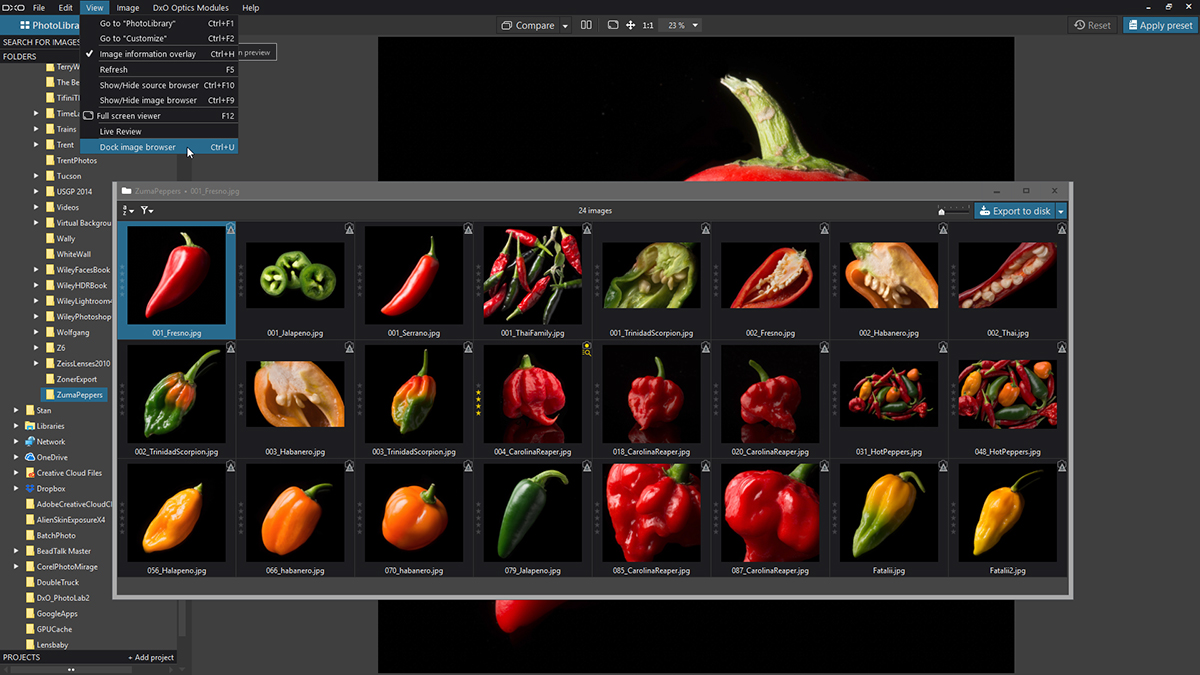Screen dimensions: 1200x675
Task: Expand the Videos folder
Action: click(x=36, y=207)
